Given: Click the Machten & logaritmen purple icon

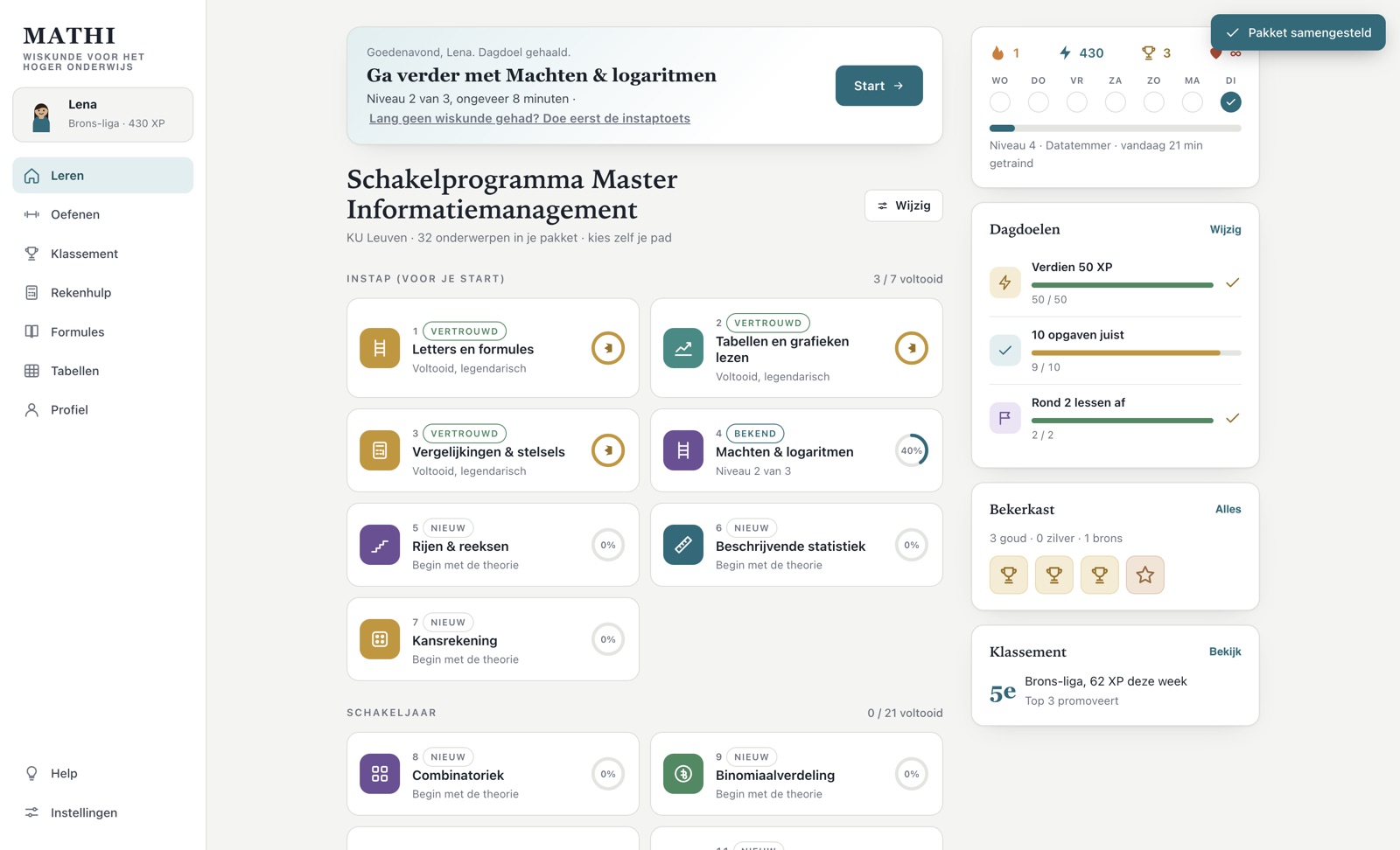Looking at the screenshot, I should pos(683,450).
